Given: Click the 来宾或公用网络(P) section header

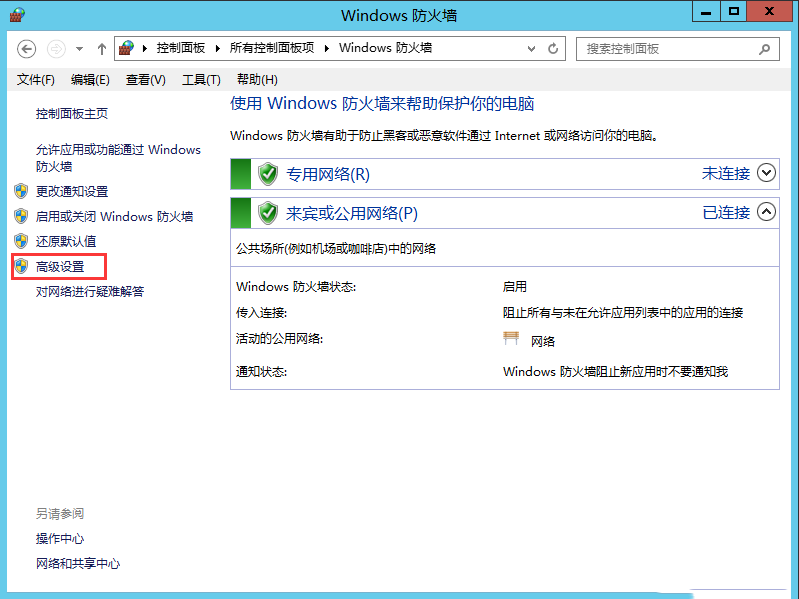Looking at the screenshot, I should pyautogui.click(x=505, y=213).
